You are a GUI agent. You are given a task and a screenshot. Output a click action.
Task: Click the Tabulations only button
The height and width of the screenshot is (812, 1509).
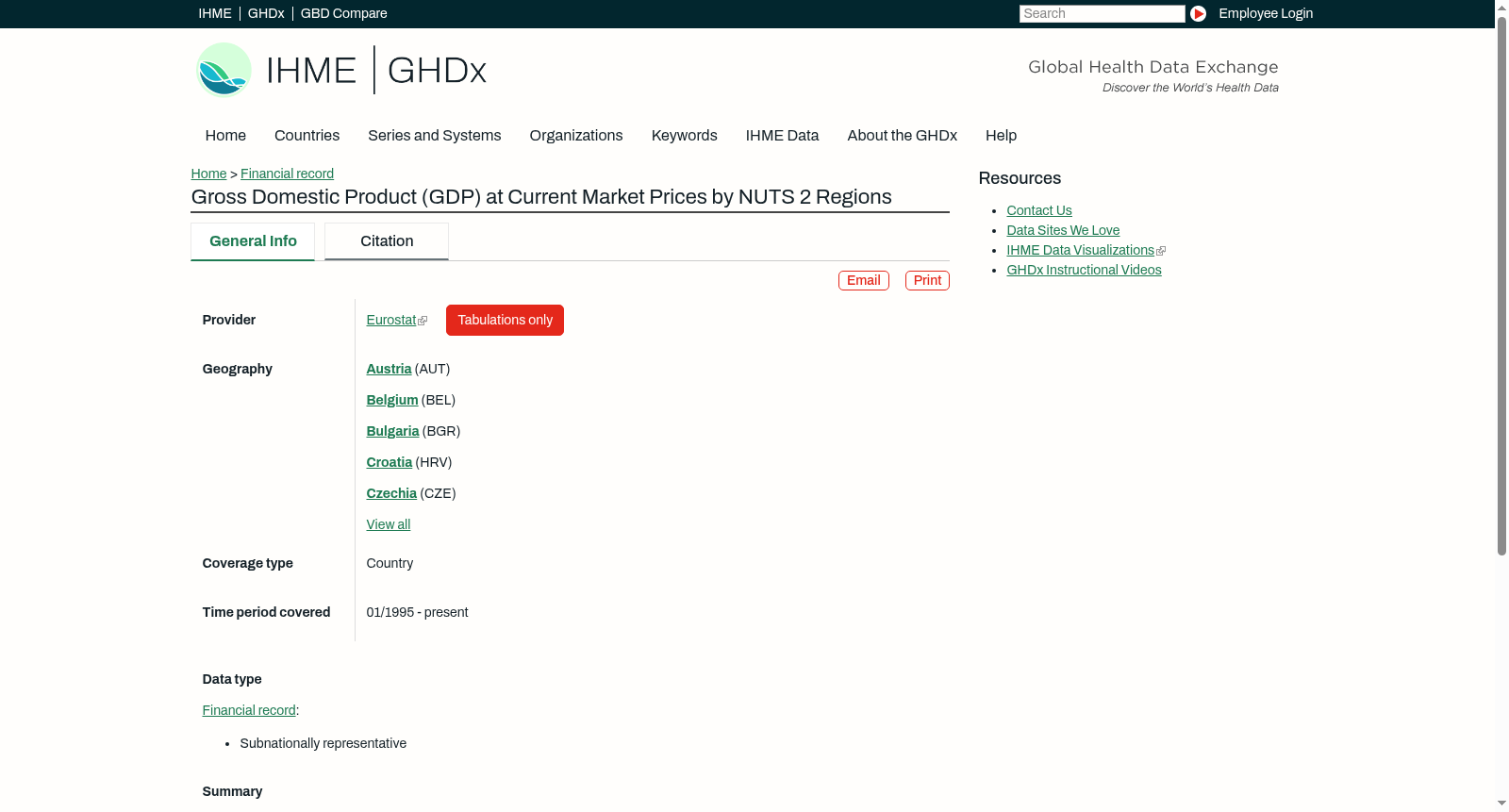[505, 320]
